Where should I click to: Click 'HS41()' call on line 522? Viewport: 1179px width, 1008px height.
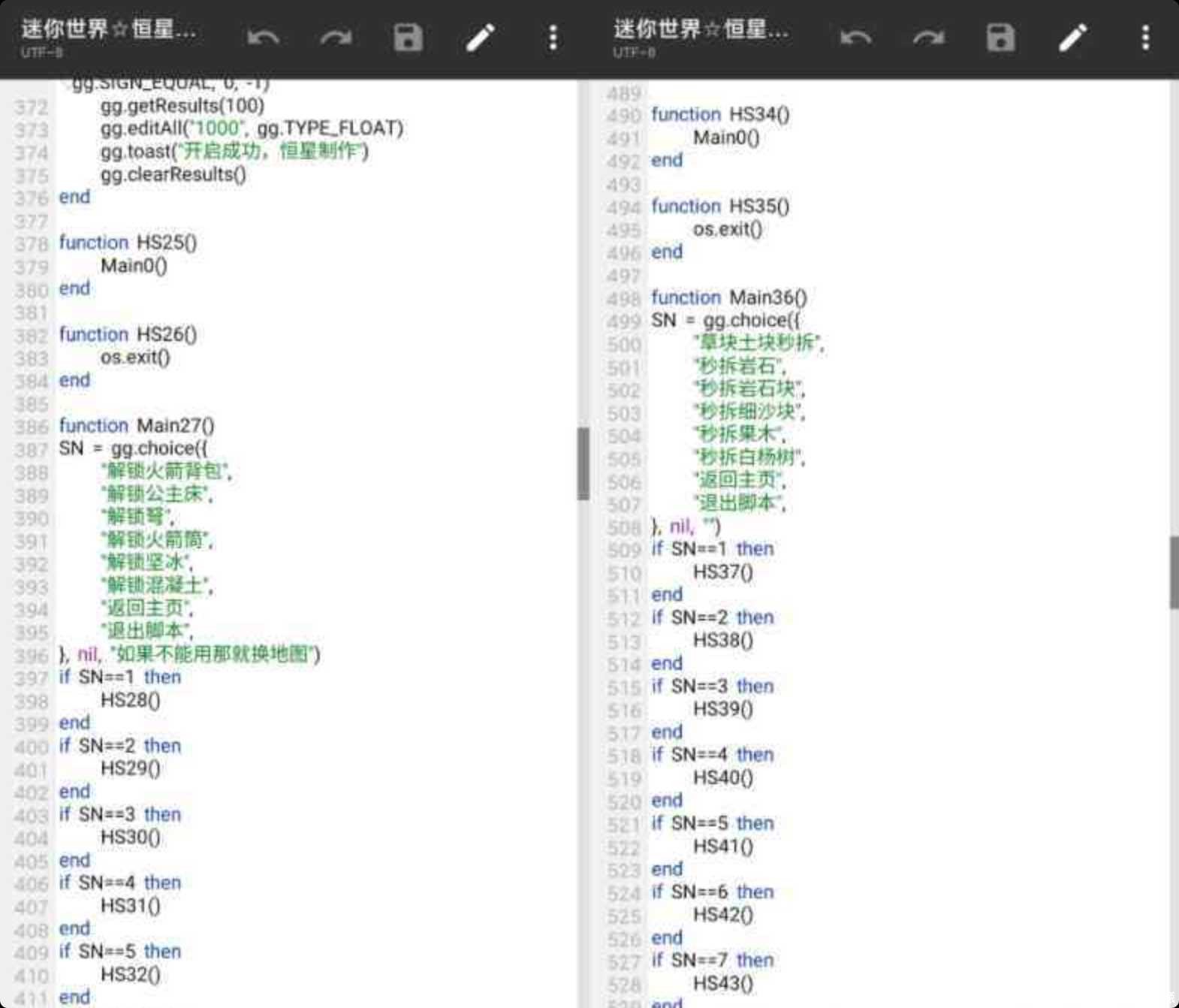point(723,847)
